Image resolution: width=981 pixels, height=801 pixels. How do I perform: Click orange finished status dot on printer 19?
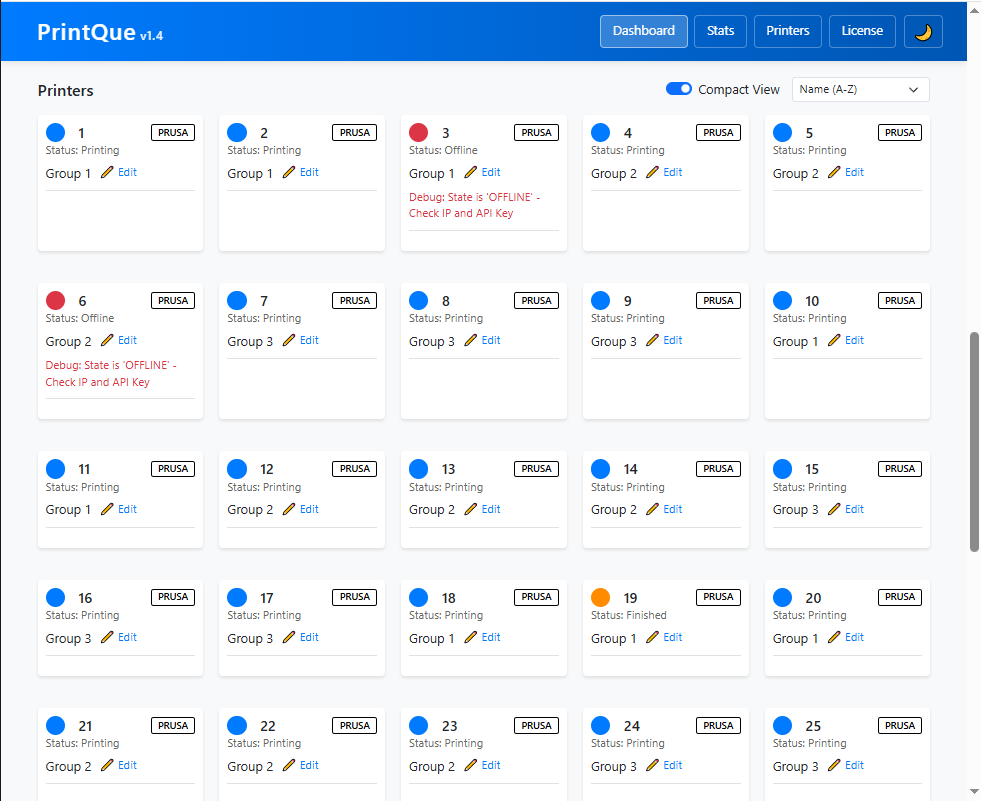(x=601, y=597)
